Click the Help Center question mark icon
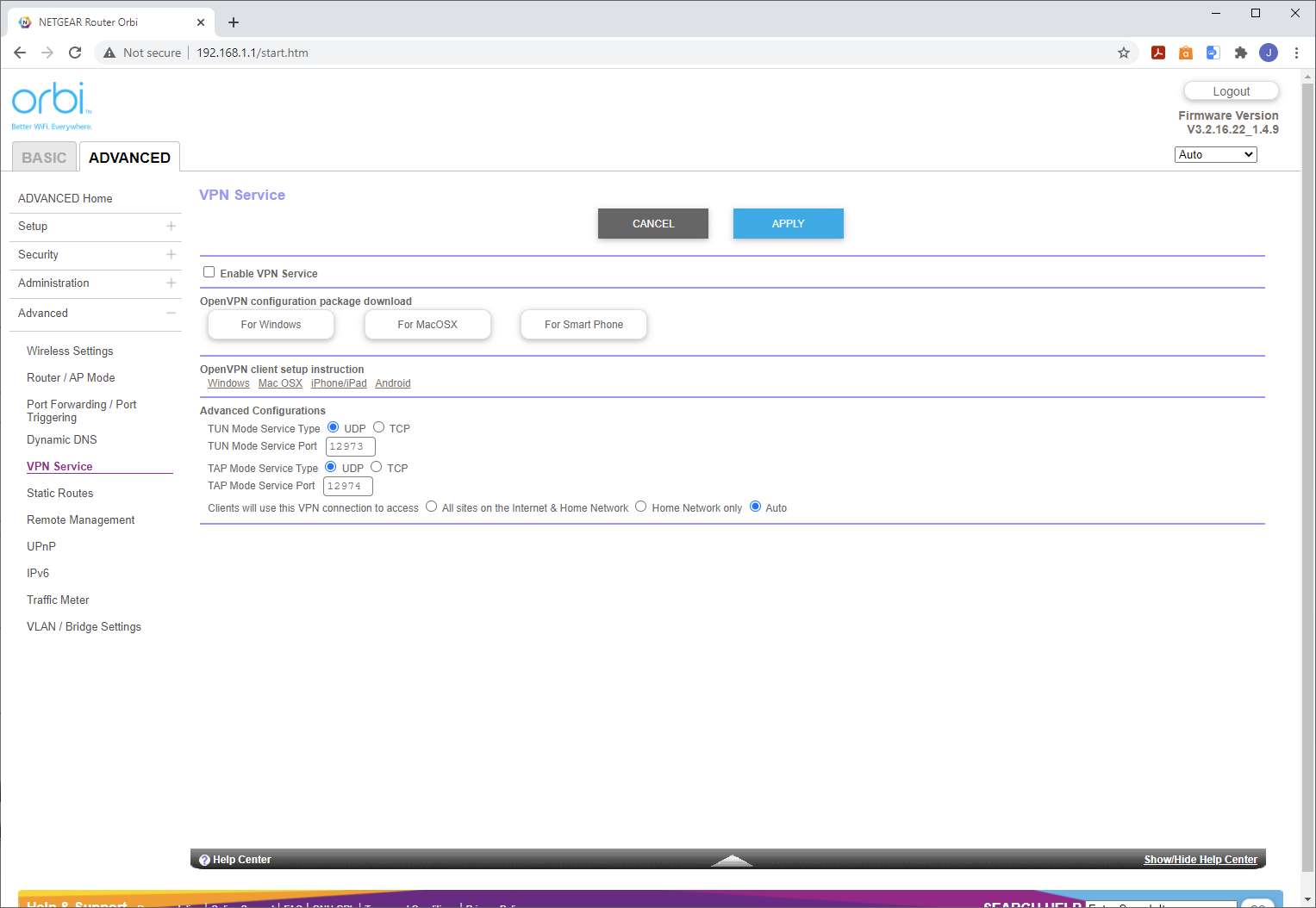The width and height of the screenshot is (1316, 908). point(204,860)
